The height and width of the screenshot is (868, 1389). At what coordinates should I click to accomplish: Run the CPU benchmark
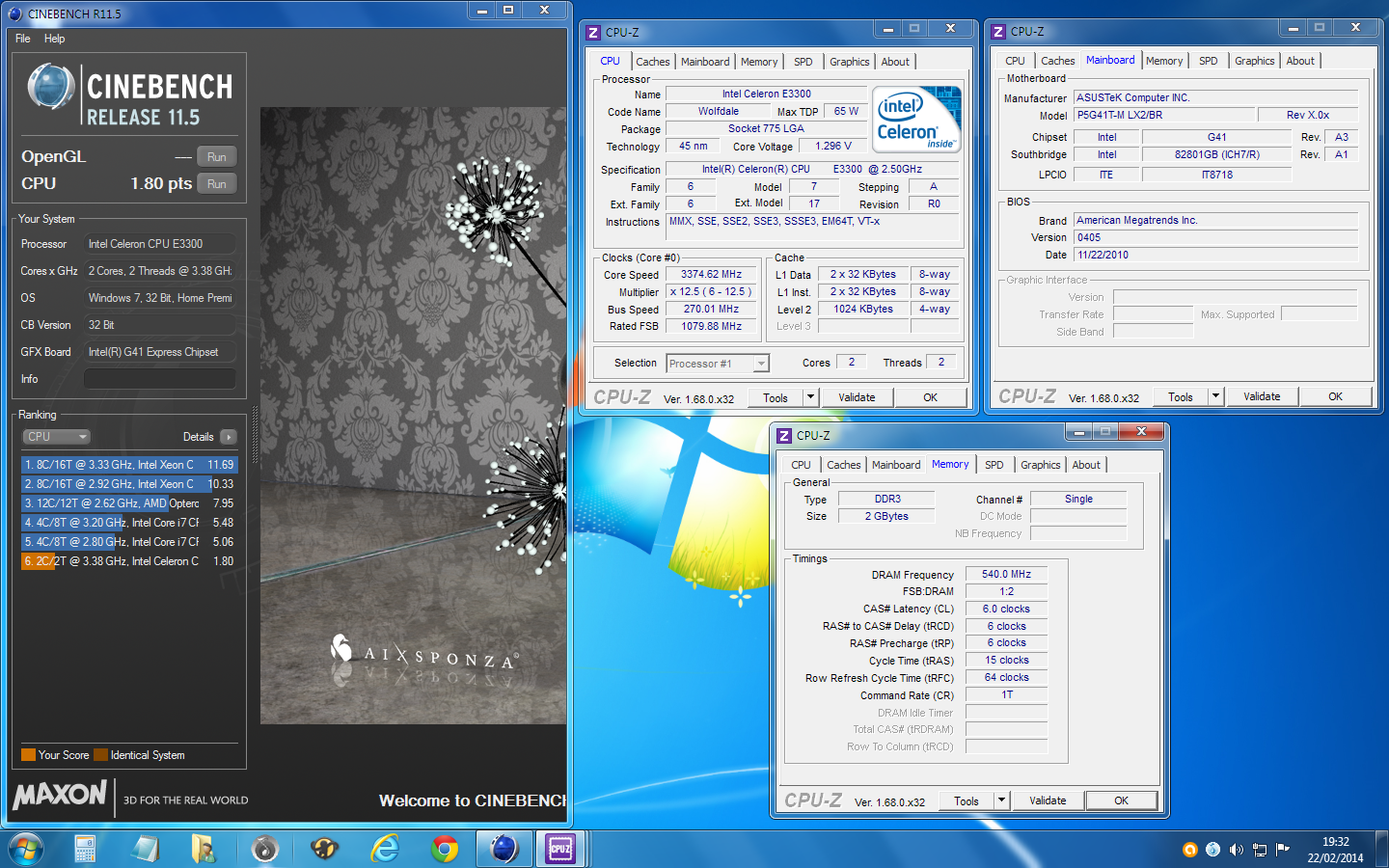pos(217,184)
